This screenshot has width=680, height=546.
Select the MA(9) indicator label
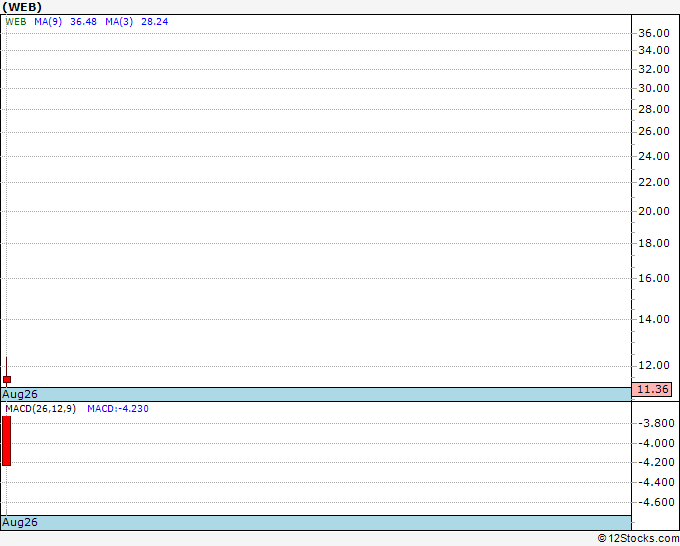[48, 22]
